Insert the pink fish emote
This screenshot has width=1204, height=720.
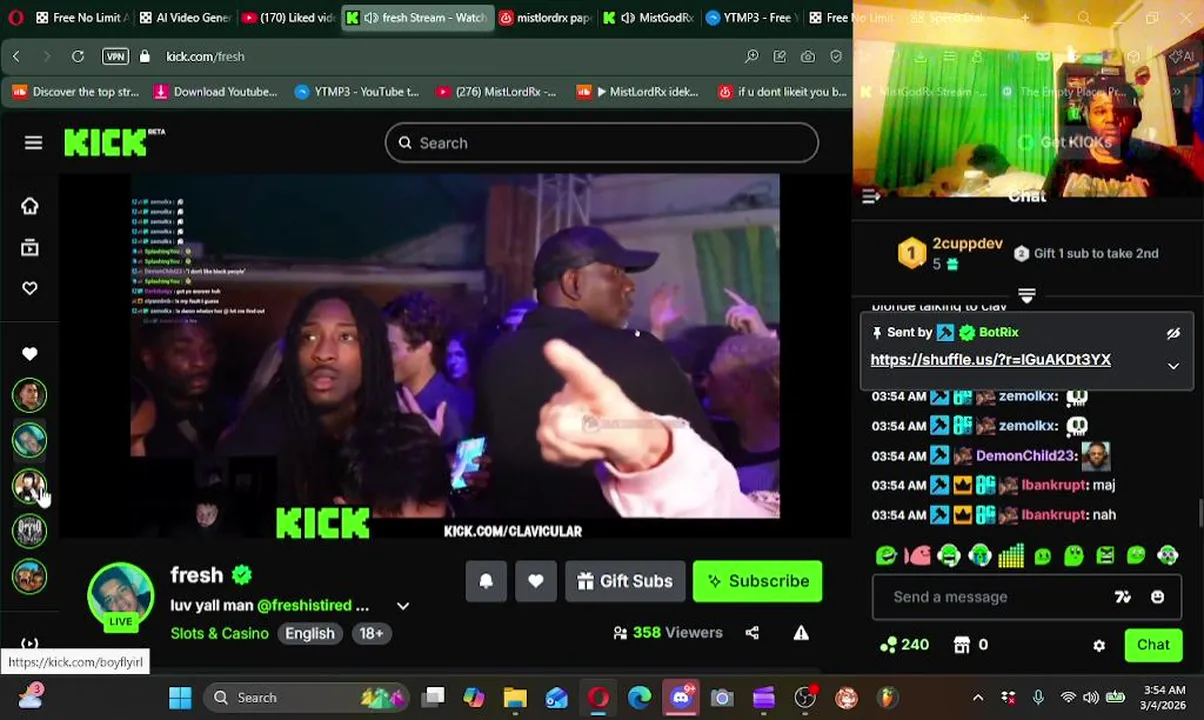(x=917, y=555)
